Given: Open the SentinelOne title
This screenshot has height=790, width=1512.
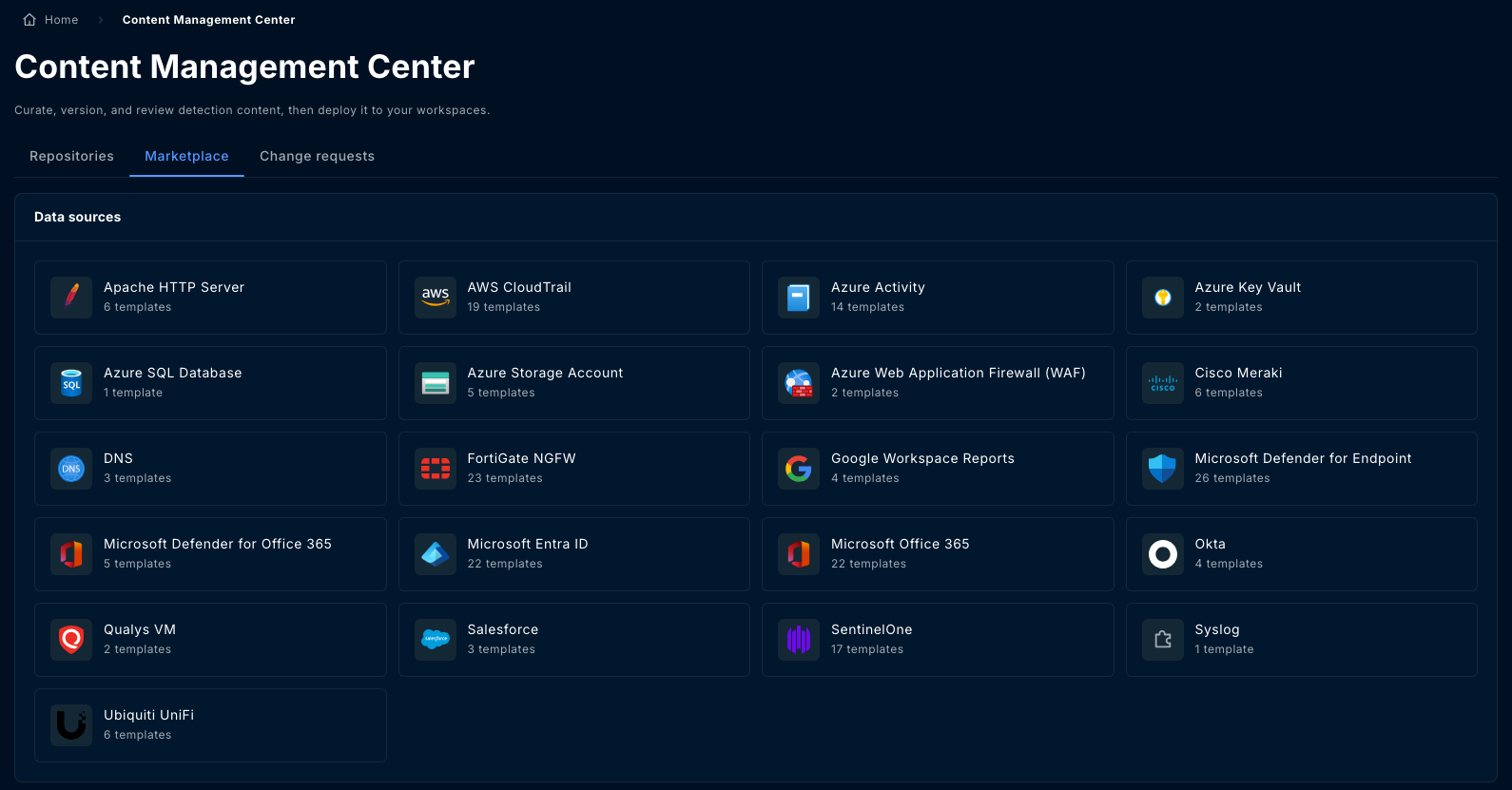Looking at the screenshot, I should pos(871,629).
